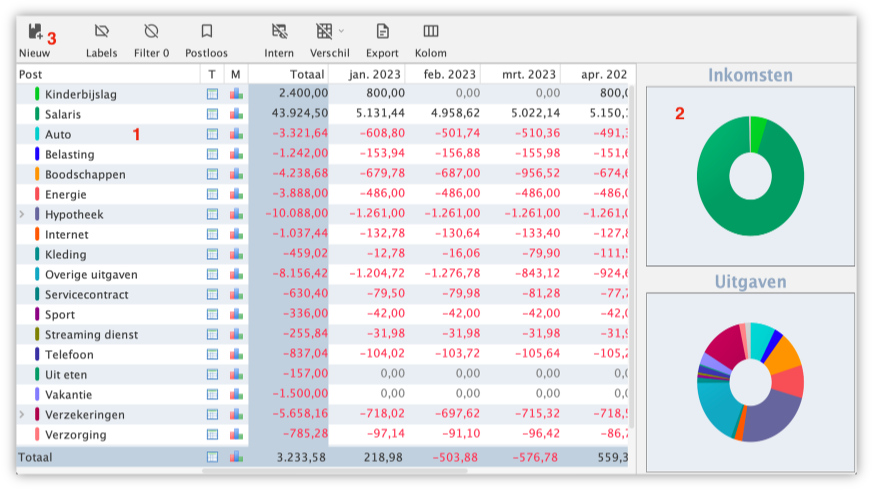Image resolution: width=873 pixels, height=490 pixels.
Task: Open the chart icon in Totaal row
Action: [236, 457]
